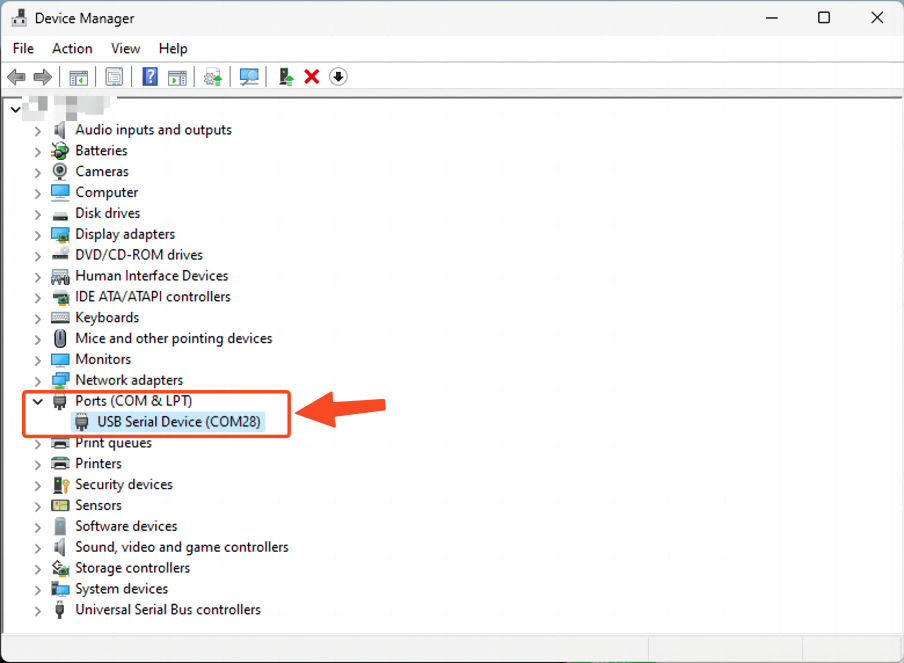Click the Properties toolbar icon
This screenshot has height=663, width=904.
point(114,77)
